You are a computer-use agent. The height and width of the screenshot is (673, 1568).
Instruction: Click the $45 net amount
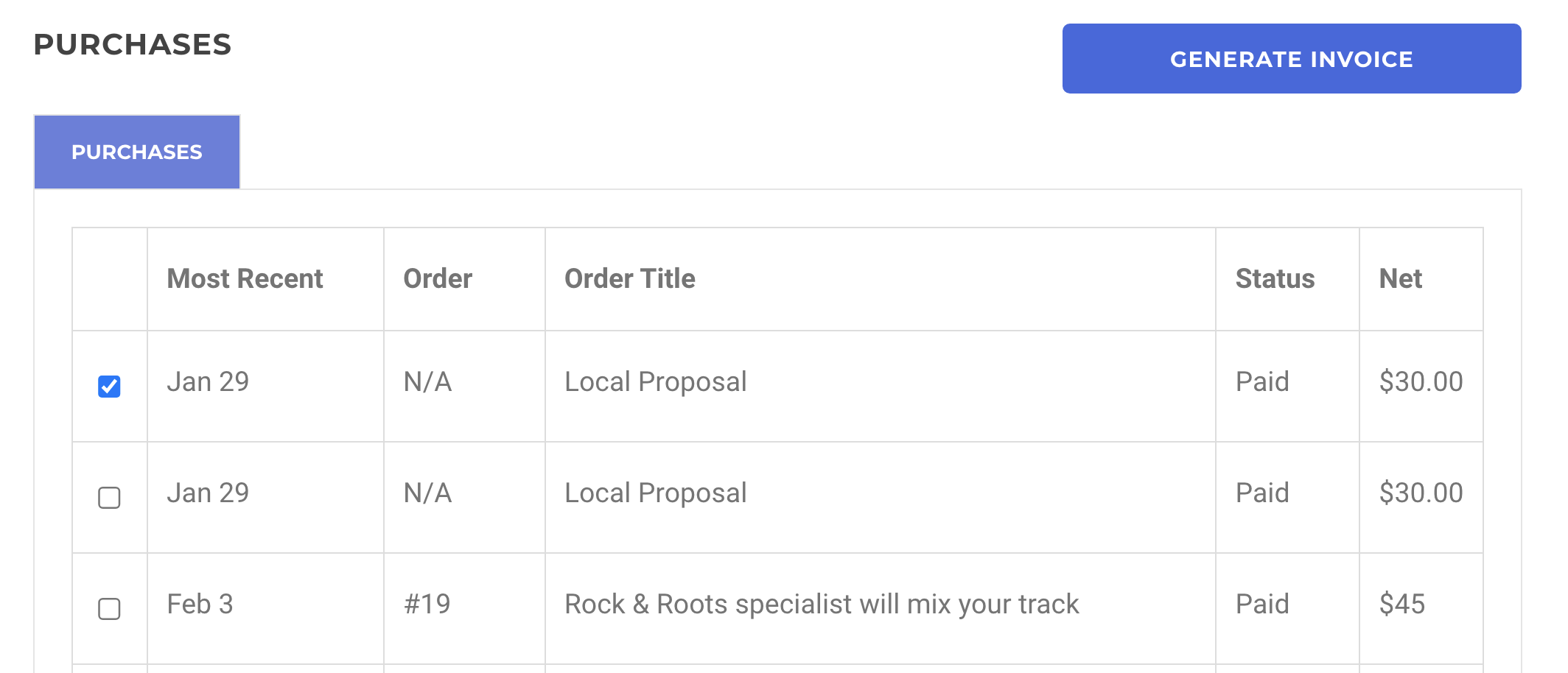tap(1401, 604)
